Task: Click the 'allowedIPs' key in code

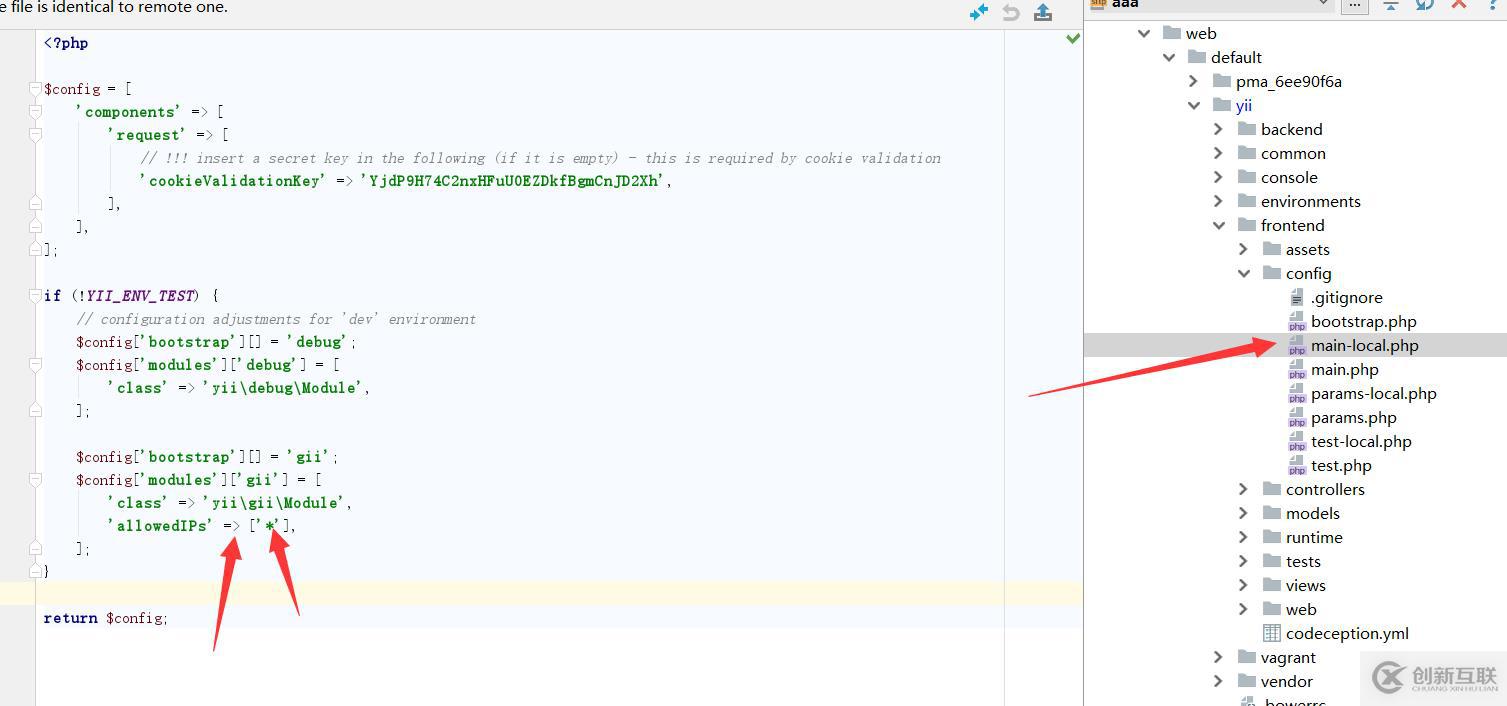Action: coord(159,526)
